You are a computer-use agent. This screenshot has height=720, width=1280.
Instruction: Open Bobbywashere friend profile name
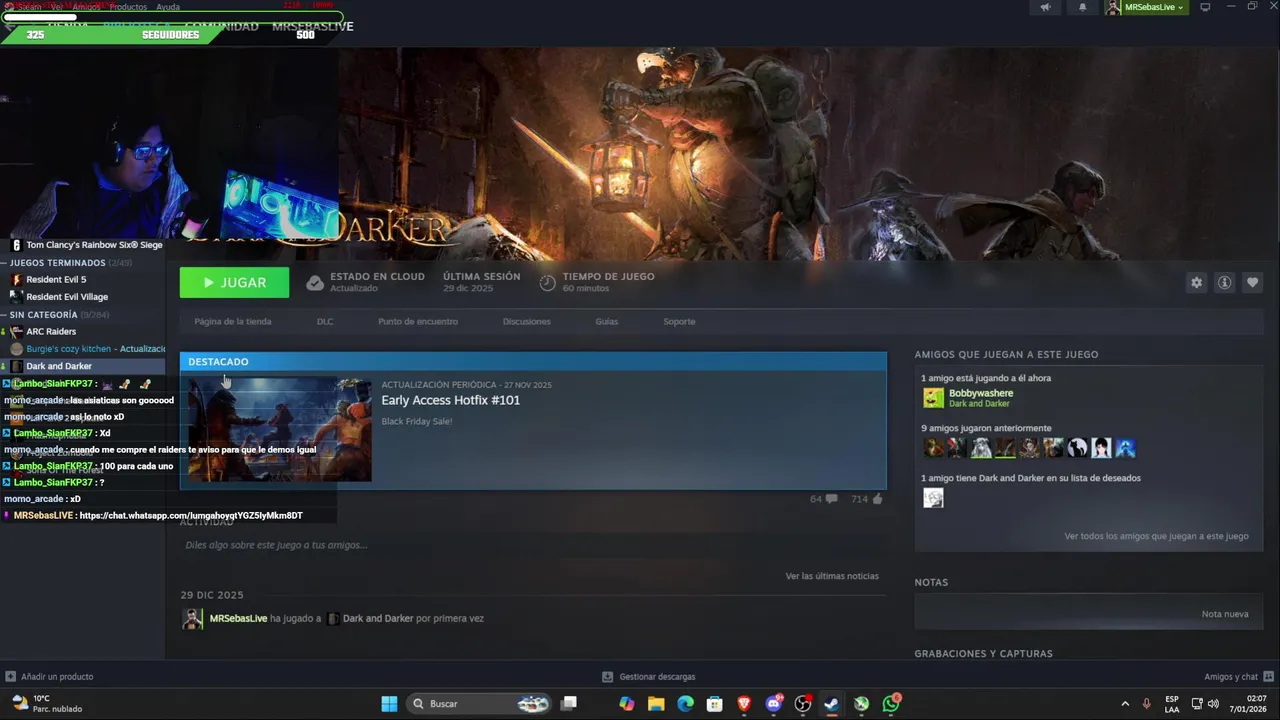pos(980,393)
